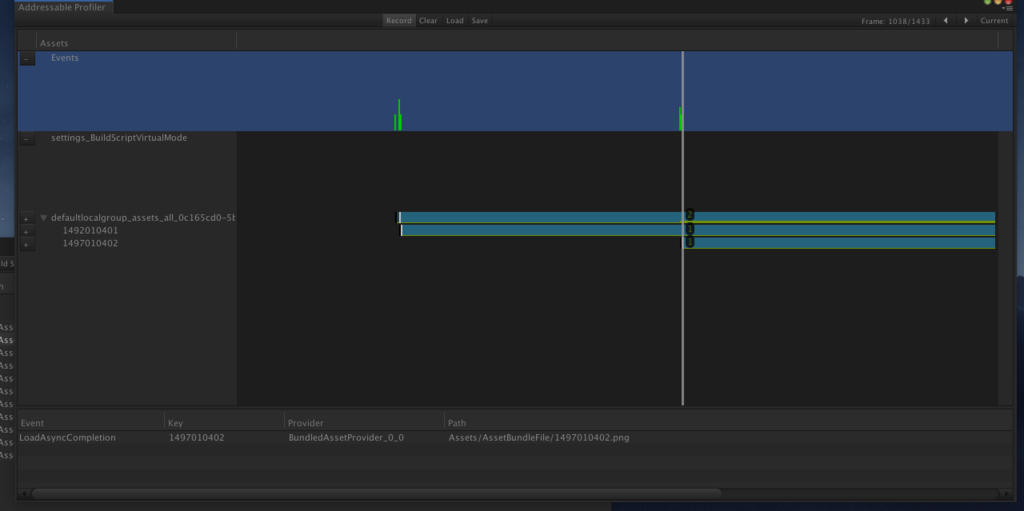Collapse the defaultlocalgroup tree disclosure triangle
1024x511 pixels.
coord(44,218)
